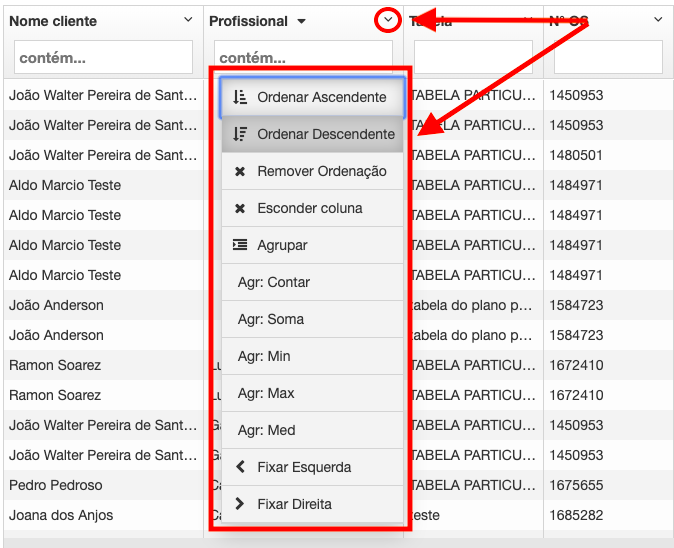Select Agr: Contar from menu
The image size is (674, 548).
pos(273,282)
